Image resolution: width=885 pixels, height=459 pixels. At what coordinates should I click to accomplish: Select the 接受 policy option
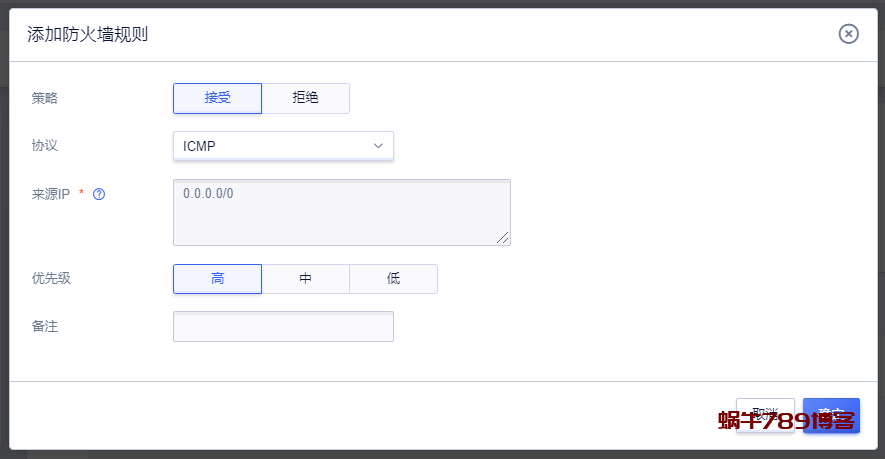pyautogui.click(x=217, y=98)
